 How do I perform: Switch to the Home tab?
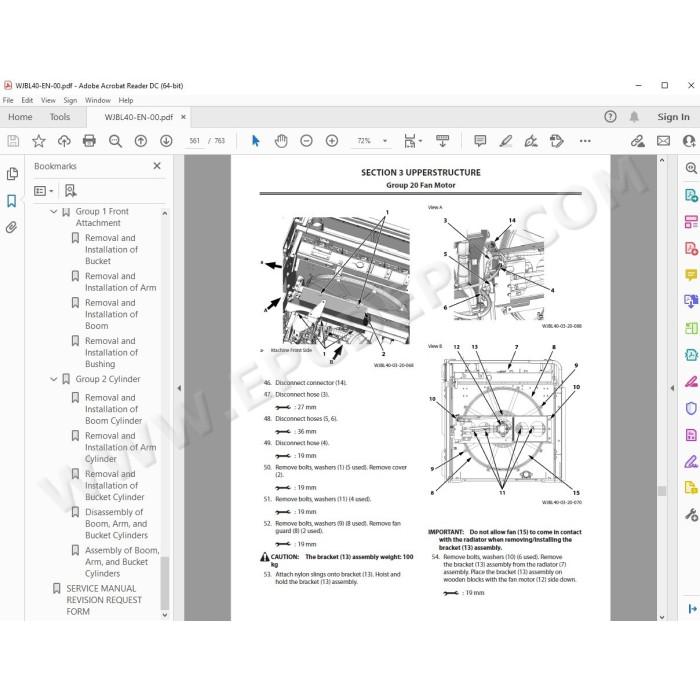(20, 117)
